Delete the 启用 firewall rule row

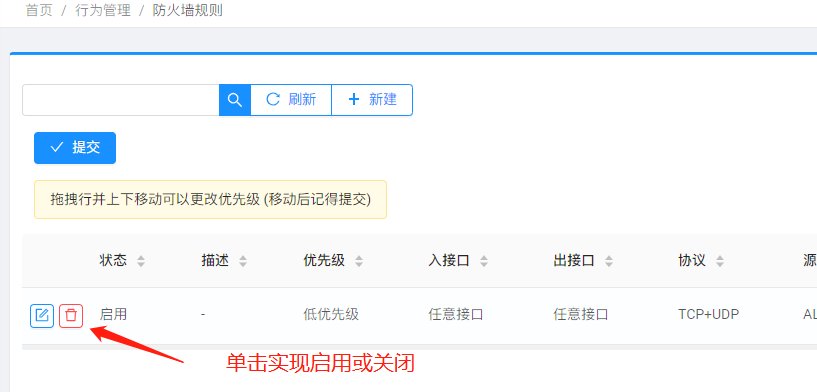71,315
